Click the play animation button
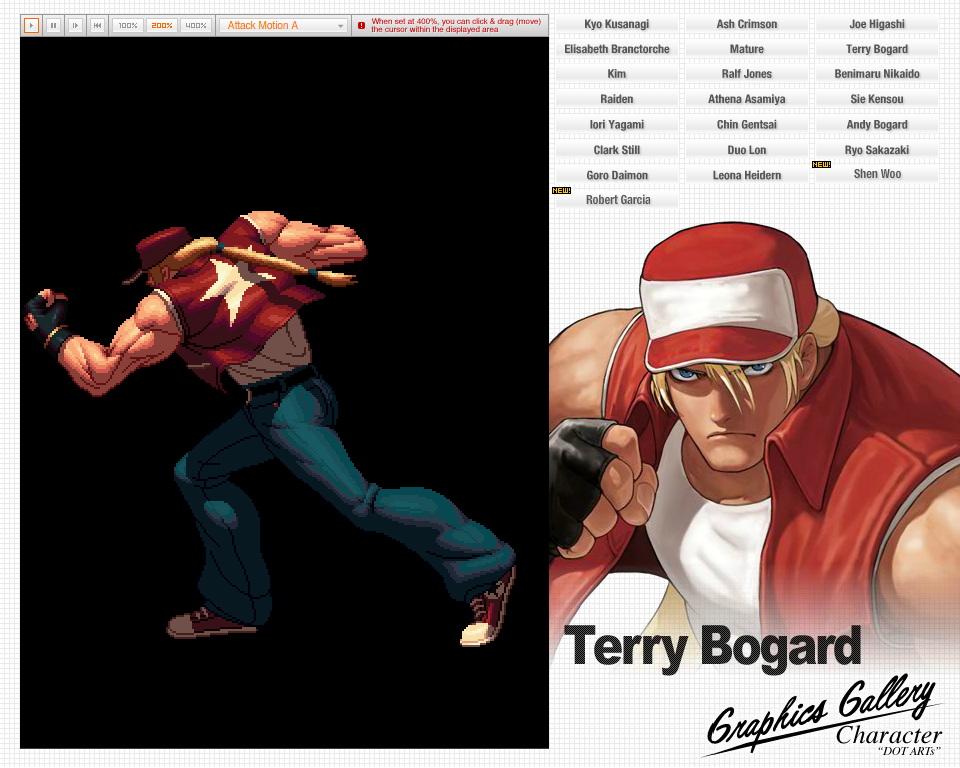This screenshot has width=960, height=768. (x=31, y=26)
